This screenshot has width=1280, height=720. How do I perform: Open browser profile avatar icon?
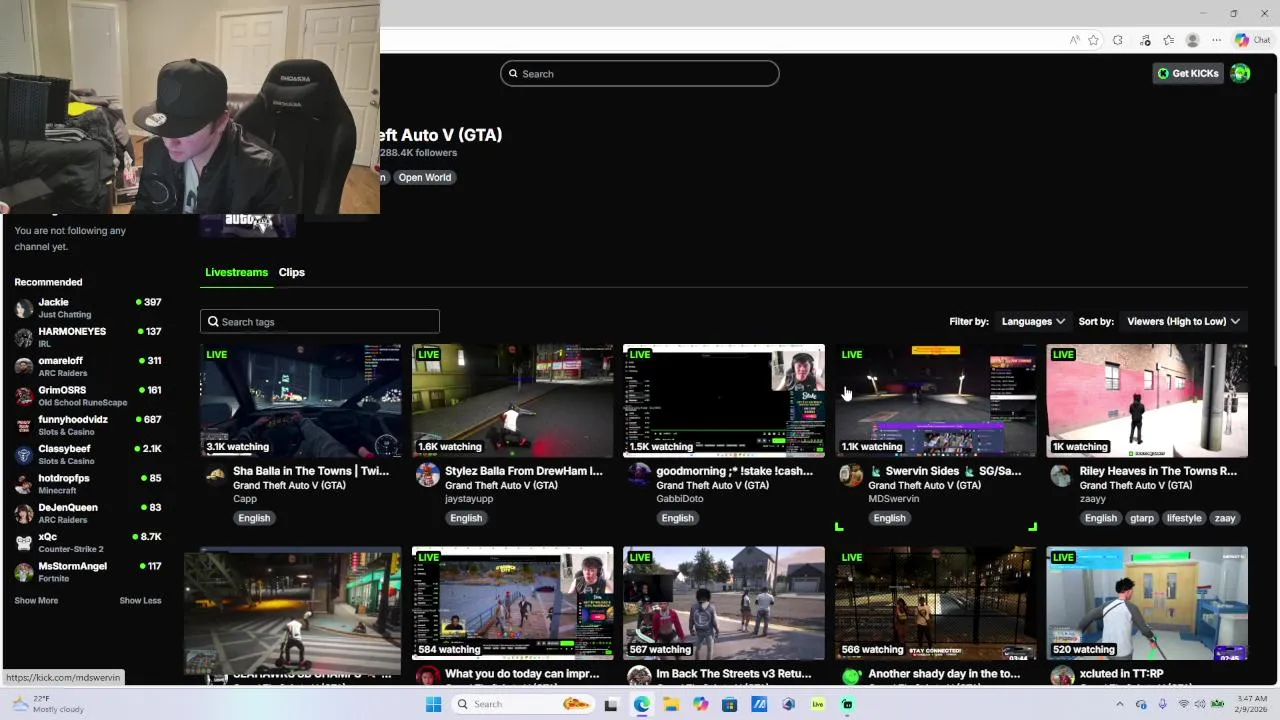1192,40
